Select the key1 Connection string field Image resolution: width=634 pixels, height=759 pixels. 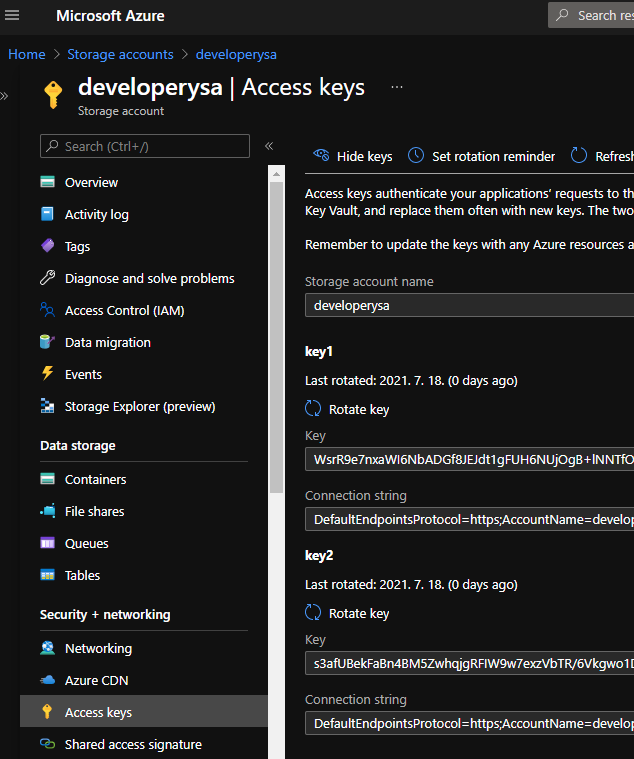[x=469, y=519]
